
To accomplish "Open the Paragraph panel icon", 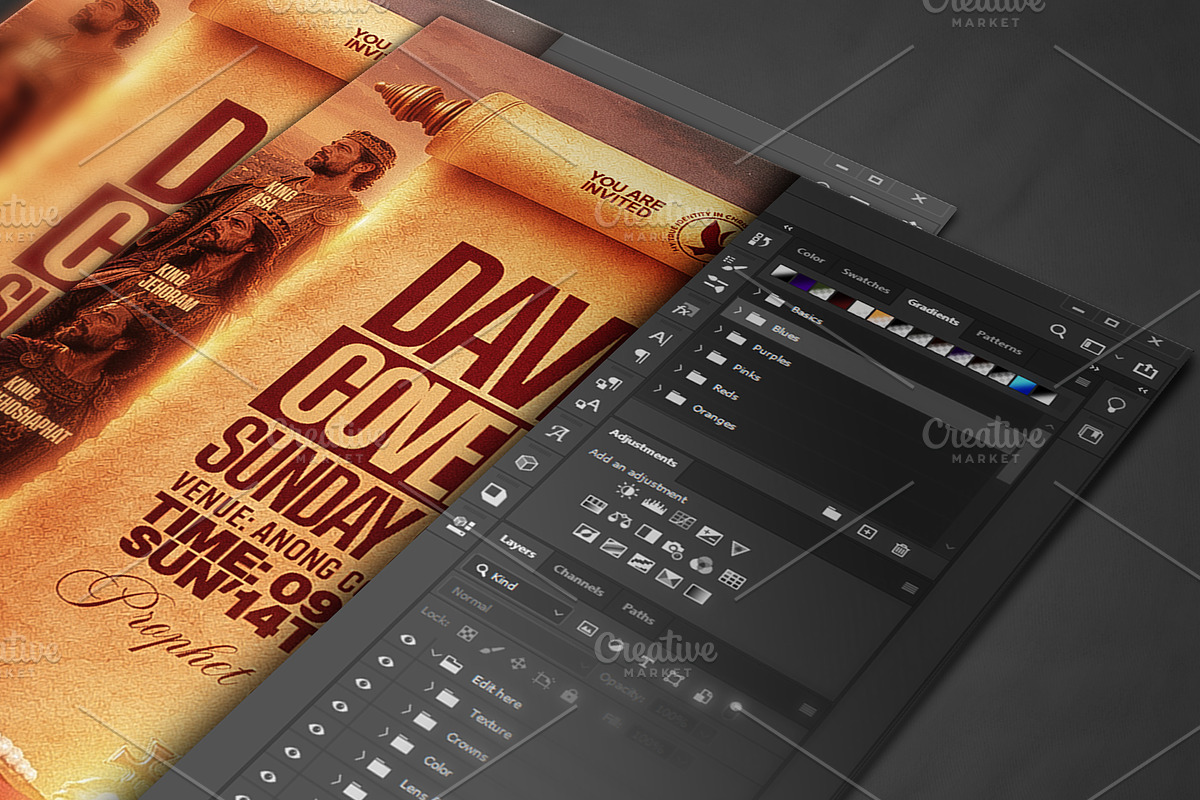I will point(641,356).
